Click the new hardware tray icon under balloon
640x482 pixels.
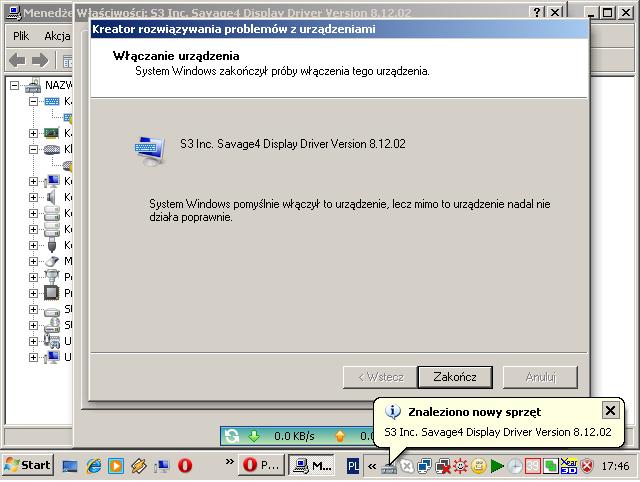click(389, 468)
